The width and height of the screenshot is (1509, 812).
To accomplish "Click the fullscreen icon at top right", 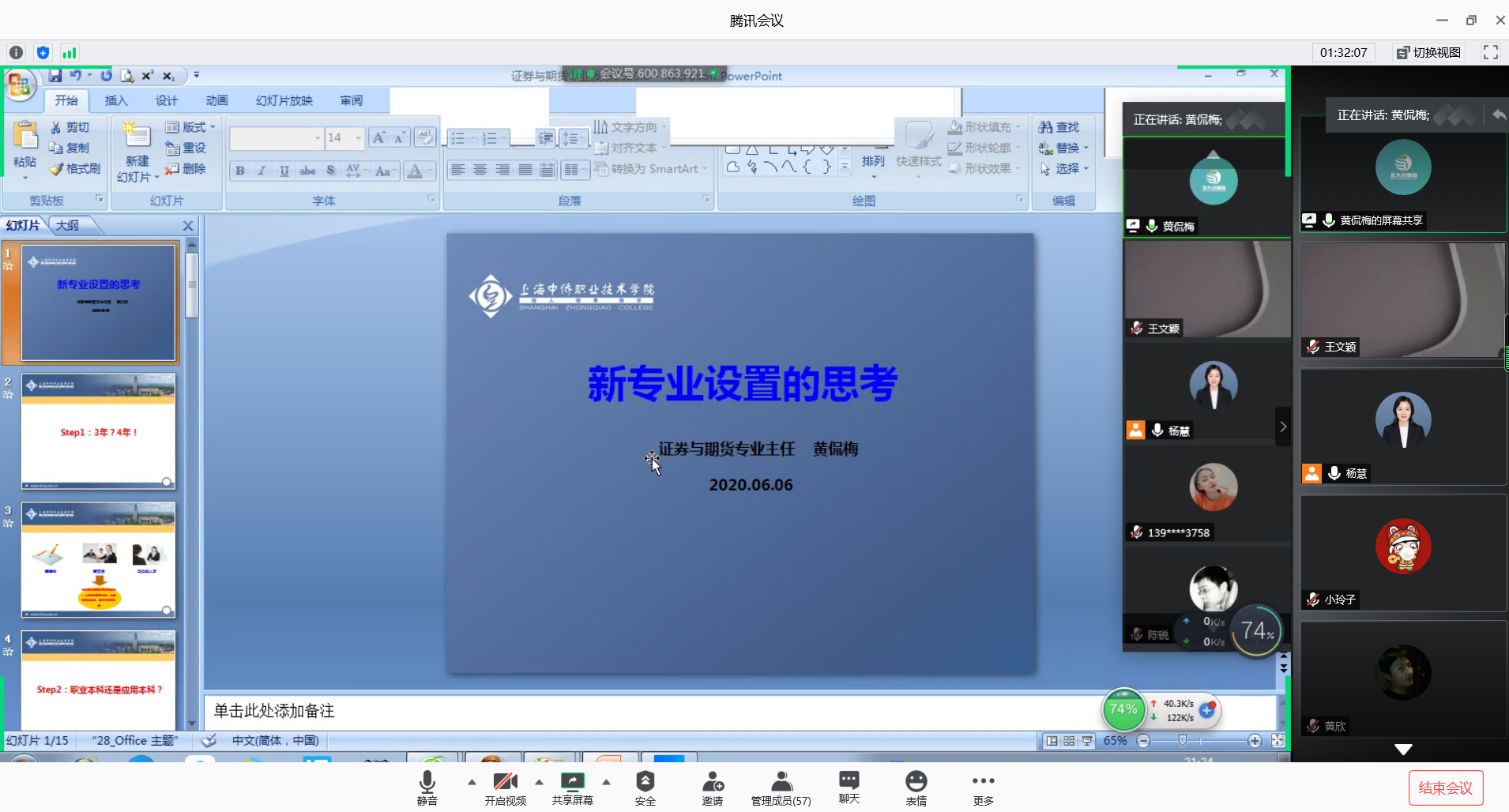I will [1490, 52].
